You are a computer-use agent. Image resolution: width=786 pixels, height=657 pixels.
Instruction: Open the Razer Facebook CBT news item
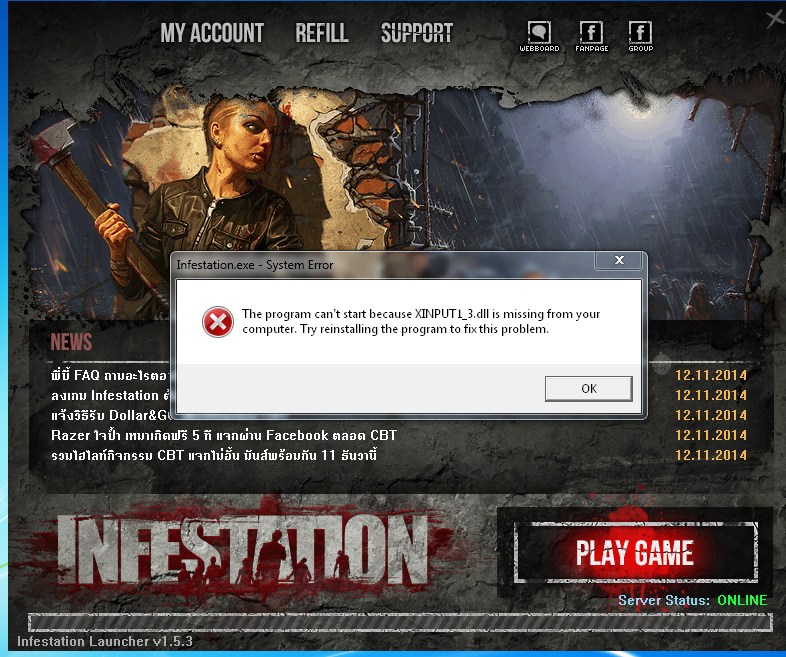point(224,435)
